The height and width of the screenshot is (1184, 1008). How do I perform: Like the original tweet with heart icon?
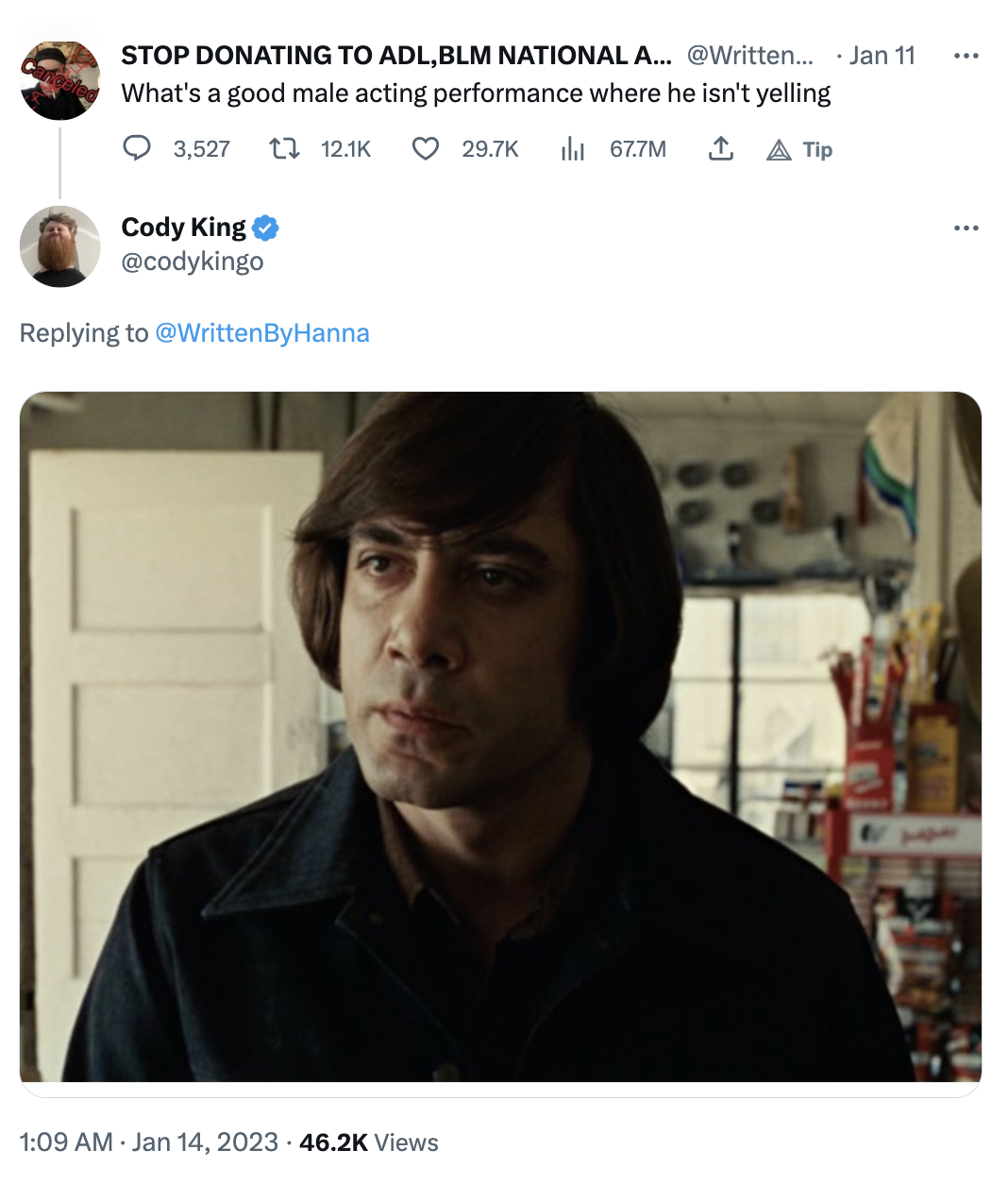point(426,148)
